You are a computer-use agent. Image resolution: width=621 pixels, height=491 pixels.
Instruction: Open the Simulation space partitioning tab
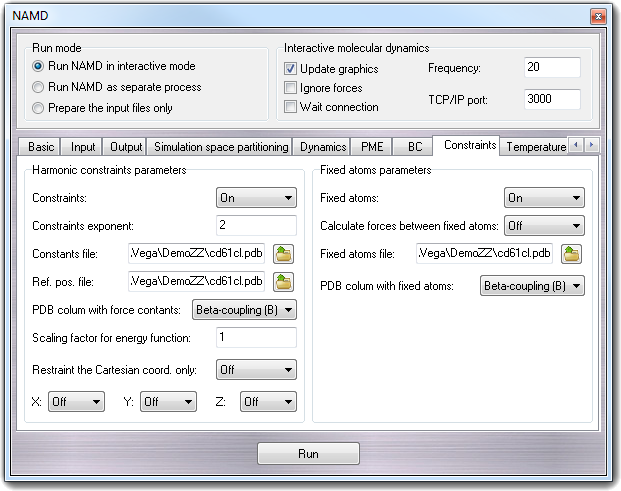(x=221, y=147)
